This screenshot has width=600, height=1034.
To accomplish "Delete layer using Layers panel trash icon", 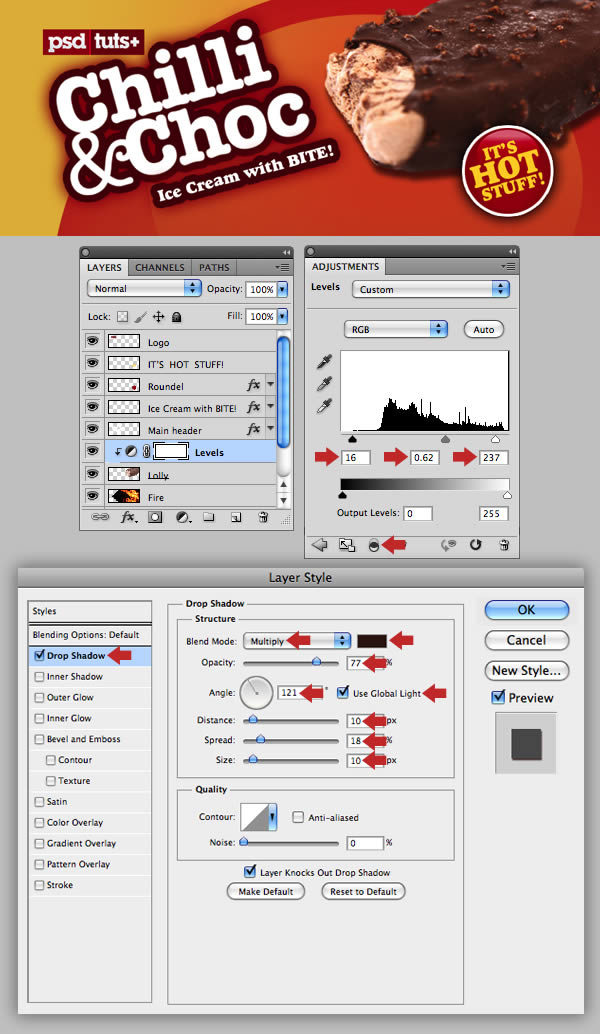I will pyautogui.click(x=262, y=517).
